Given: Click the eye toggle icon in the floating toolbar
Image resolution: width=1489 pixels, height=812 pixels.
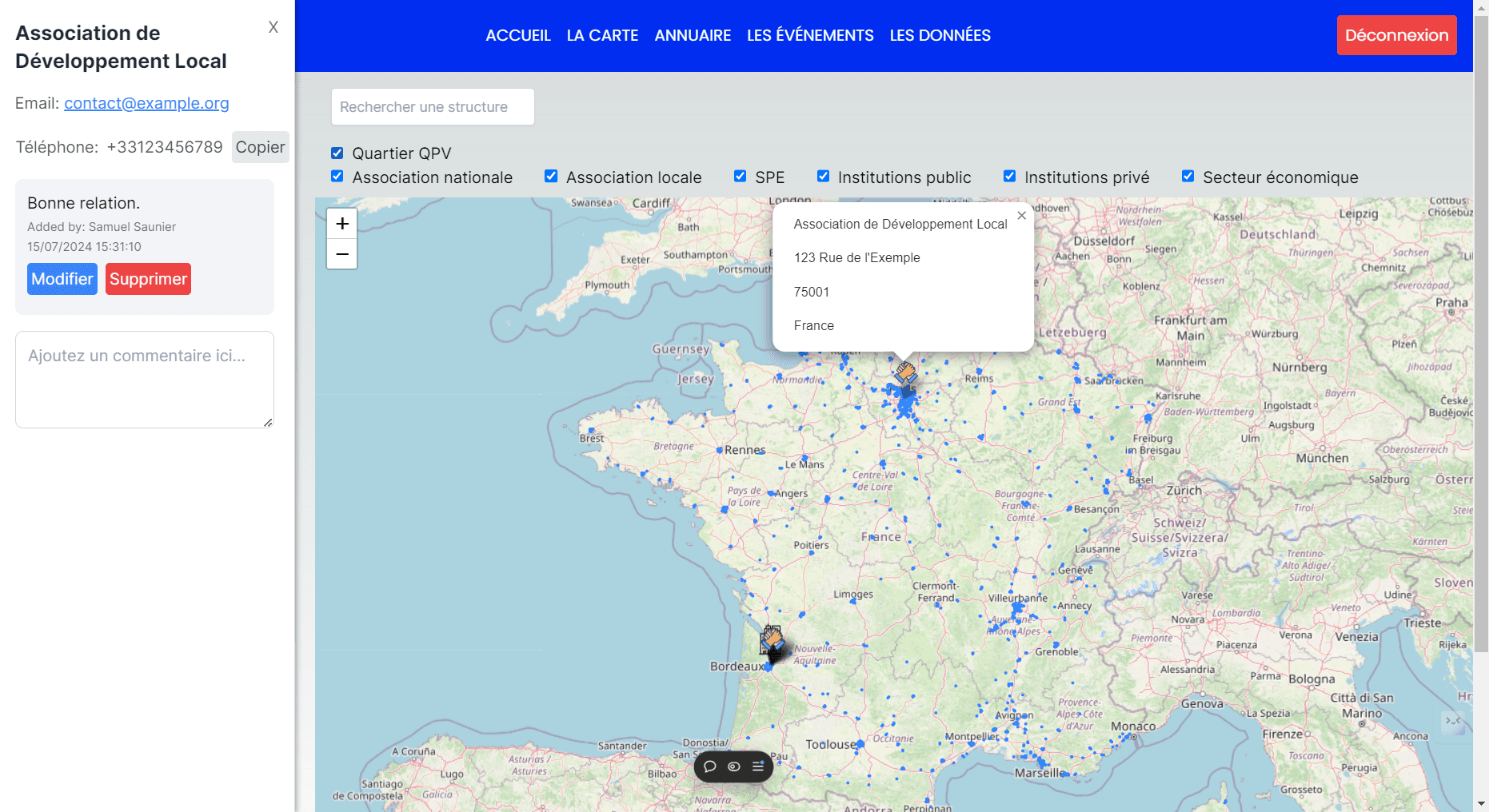Looking at the screenshot, I should click(x=734, y=766).
